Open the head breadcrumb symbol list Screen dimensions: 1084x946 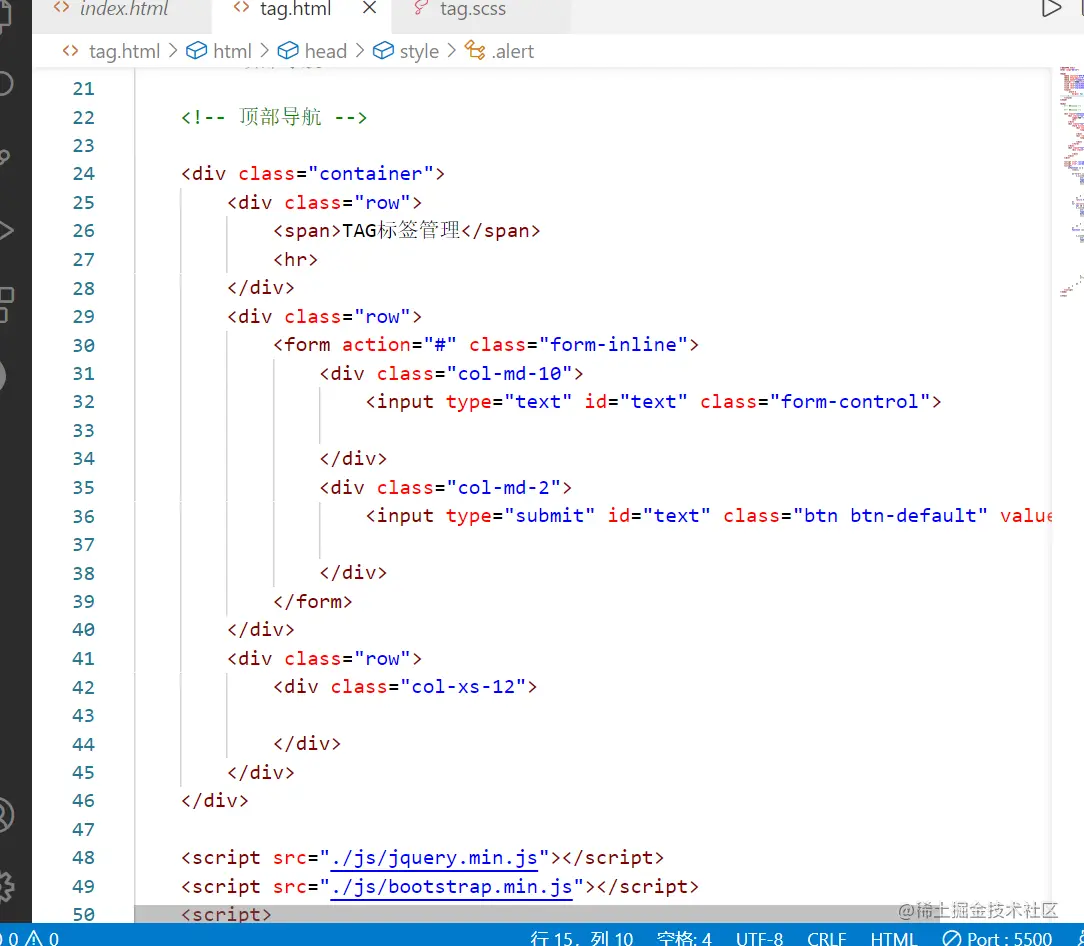click(x=312, y=51)
